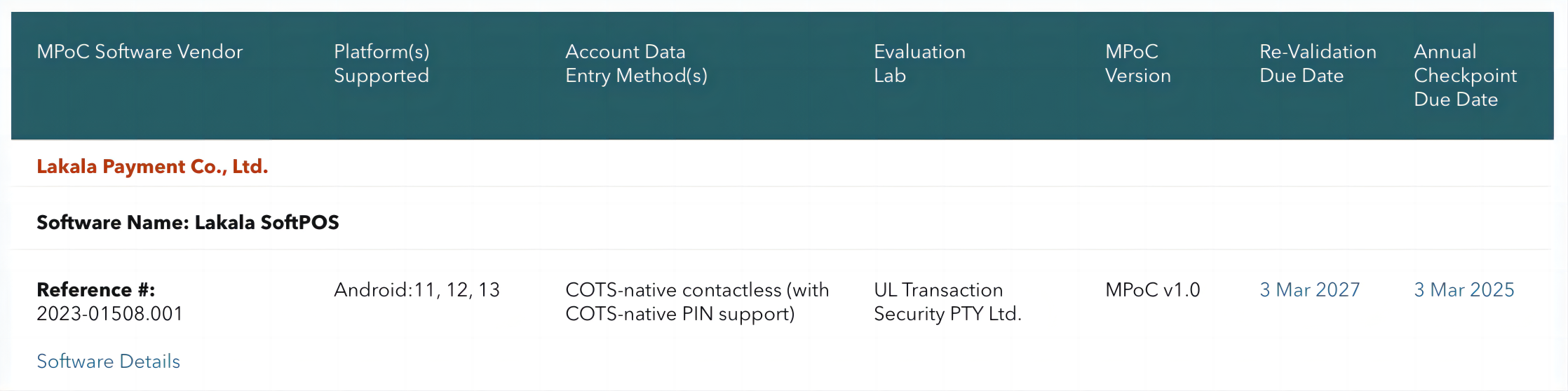Open the 3 Mar 2027 re-validation date

[x=1309, y=290]
